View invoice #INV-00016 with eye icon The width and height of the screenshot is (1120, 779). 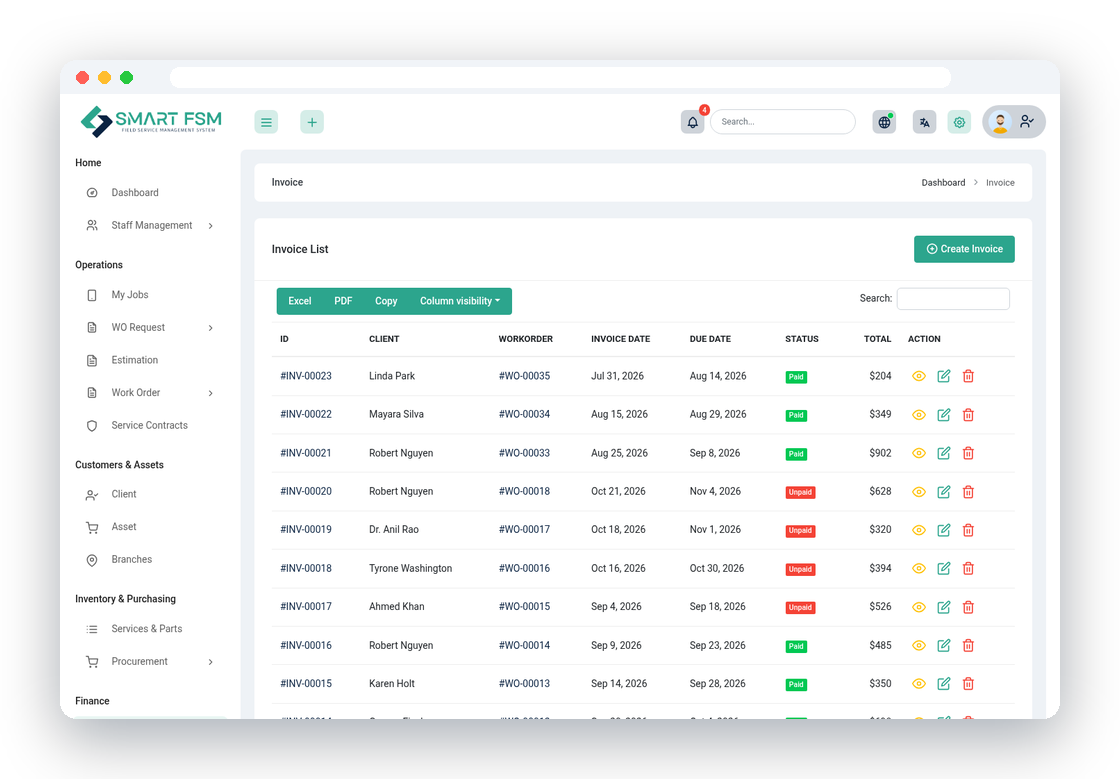pyautogui.click(x=919, y=645)
